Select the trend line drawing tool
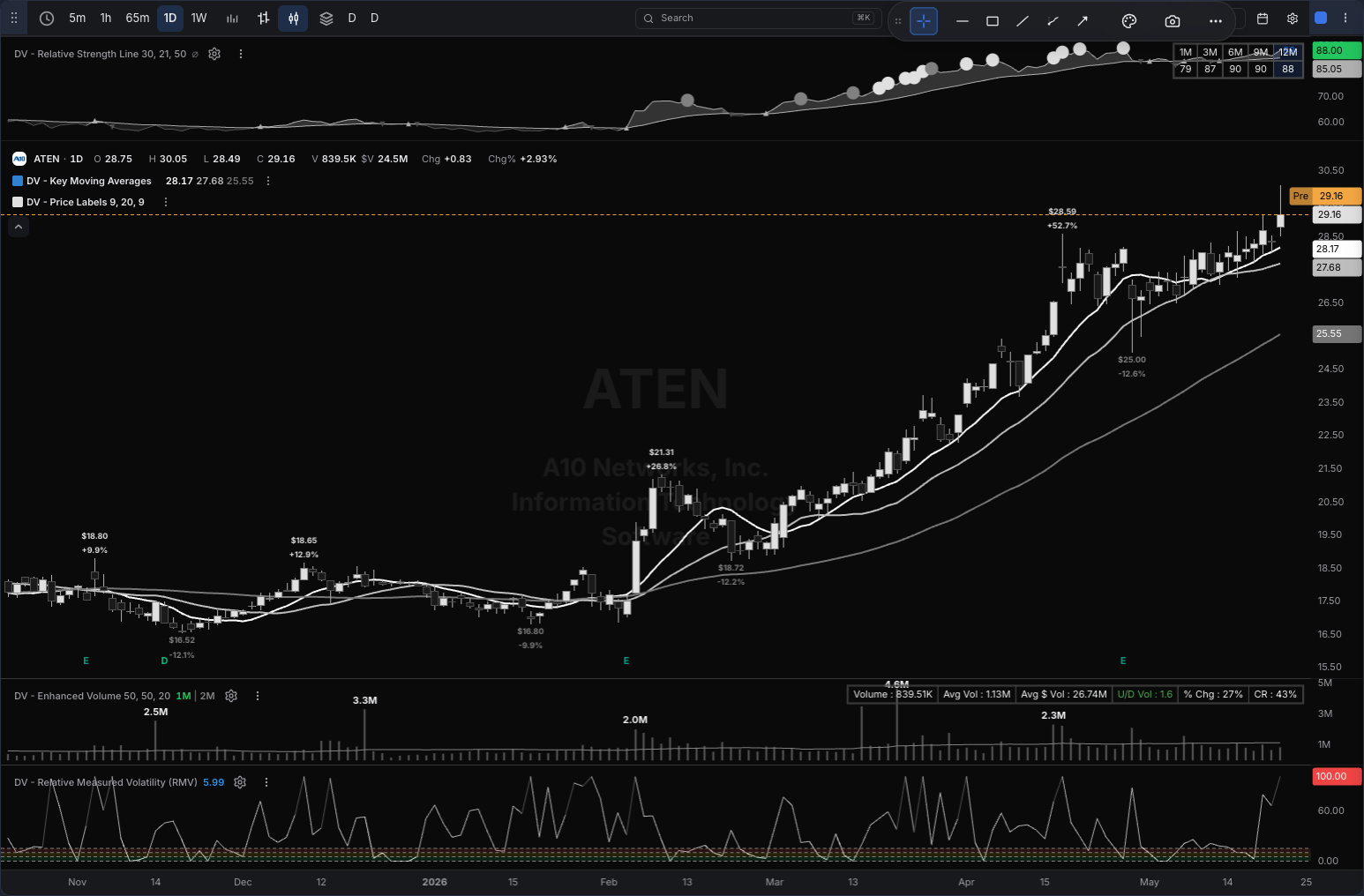The width and height of the screenshot is (1364, 896). (1023, 20)
